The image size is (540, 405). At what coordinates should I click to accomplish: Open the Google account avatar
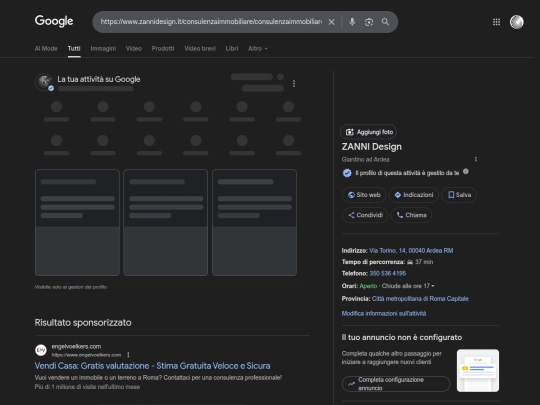pos(517,22)
